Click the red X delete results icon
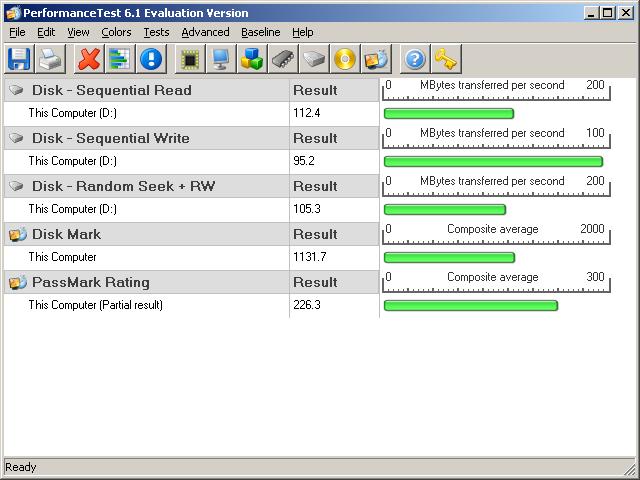 89,60
